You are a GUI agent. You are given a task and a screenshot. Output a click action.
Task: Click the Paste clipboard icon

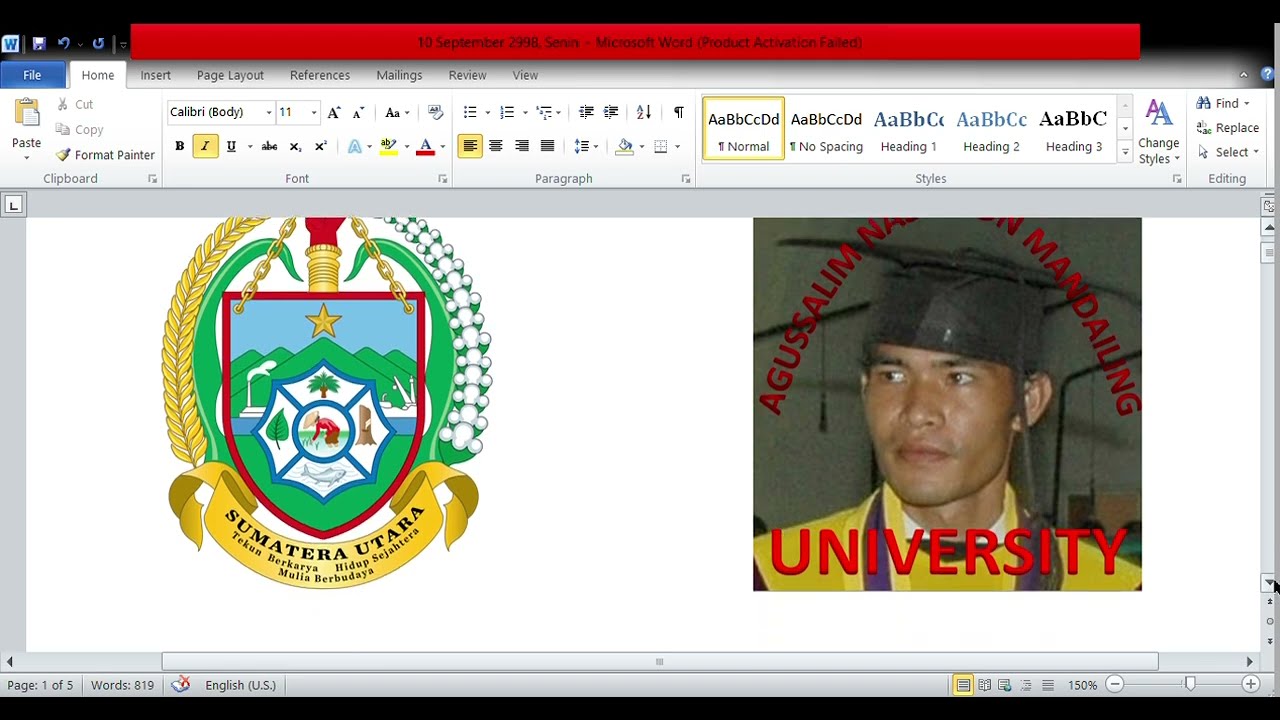coord(26,112)
